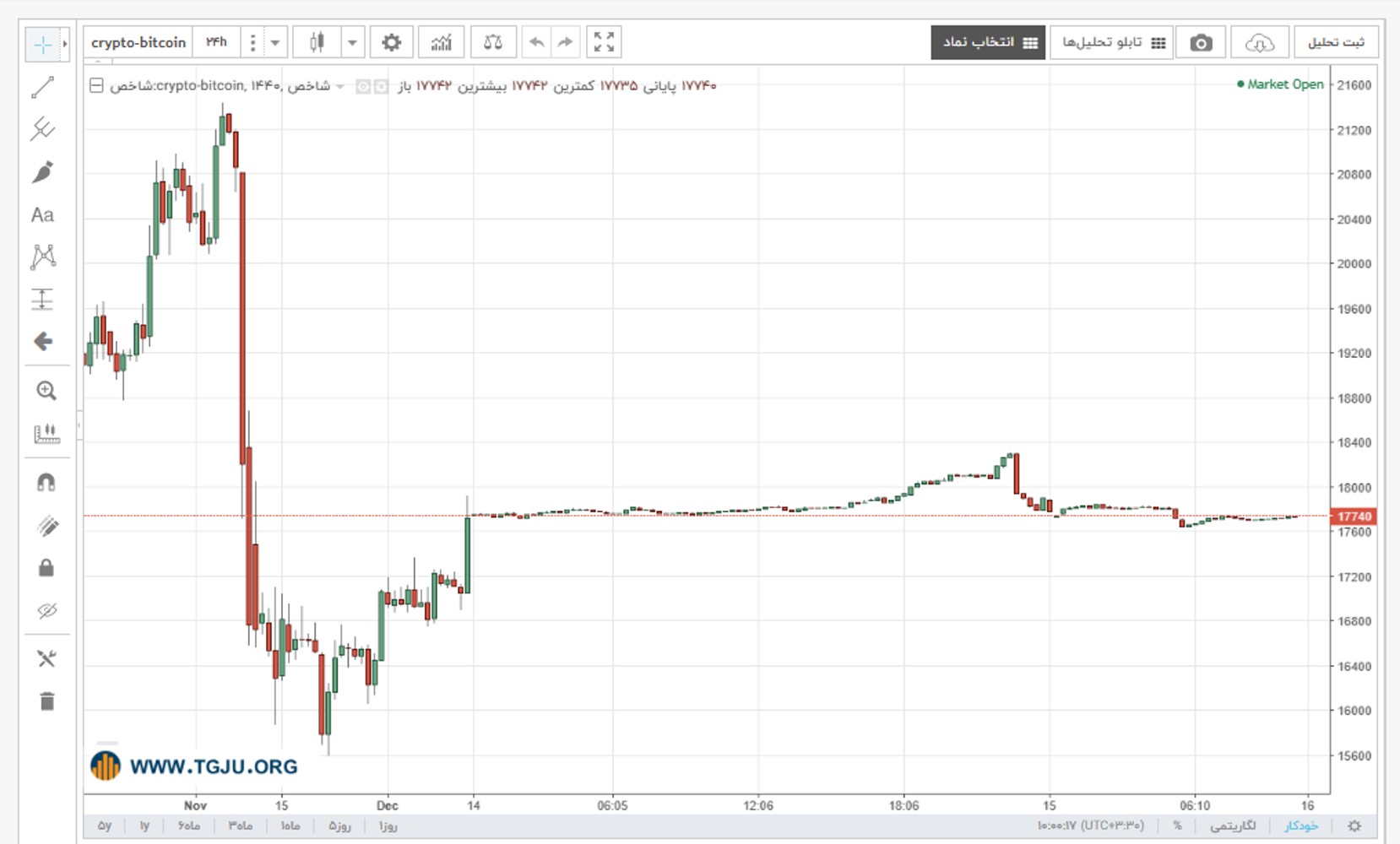The width and height of the screenshot is (1400, 844).
Task: Select the Aa text annotation tool
Action: coord(42,214)
